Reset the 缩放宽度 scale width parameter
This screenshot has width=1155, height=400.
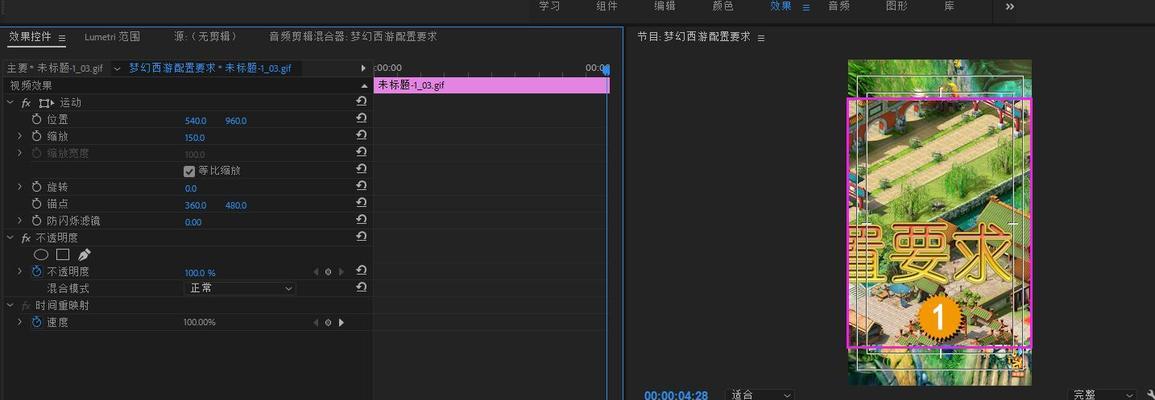click(x=361, y=153)
